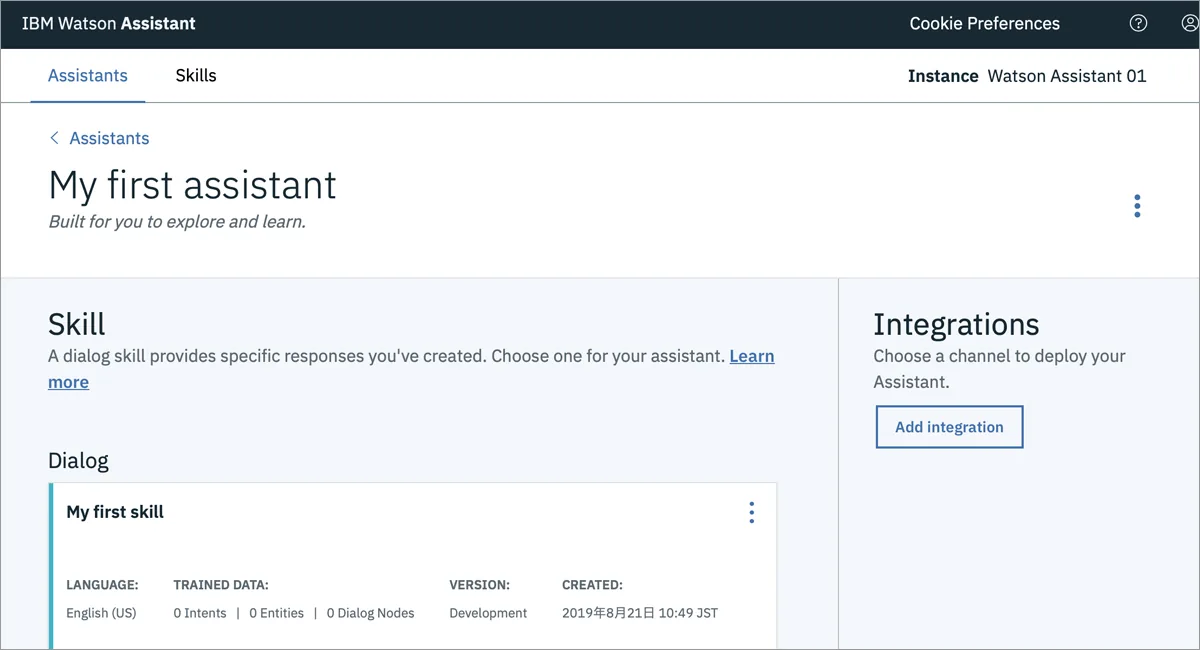The image size is (1200, 650).
Task: Click the 0 Dialog Nodes value
Action: 370,613
